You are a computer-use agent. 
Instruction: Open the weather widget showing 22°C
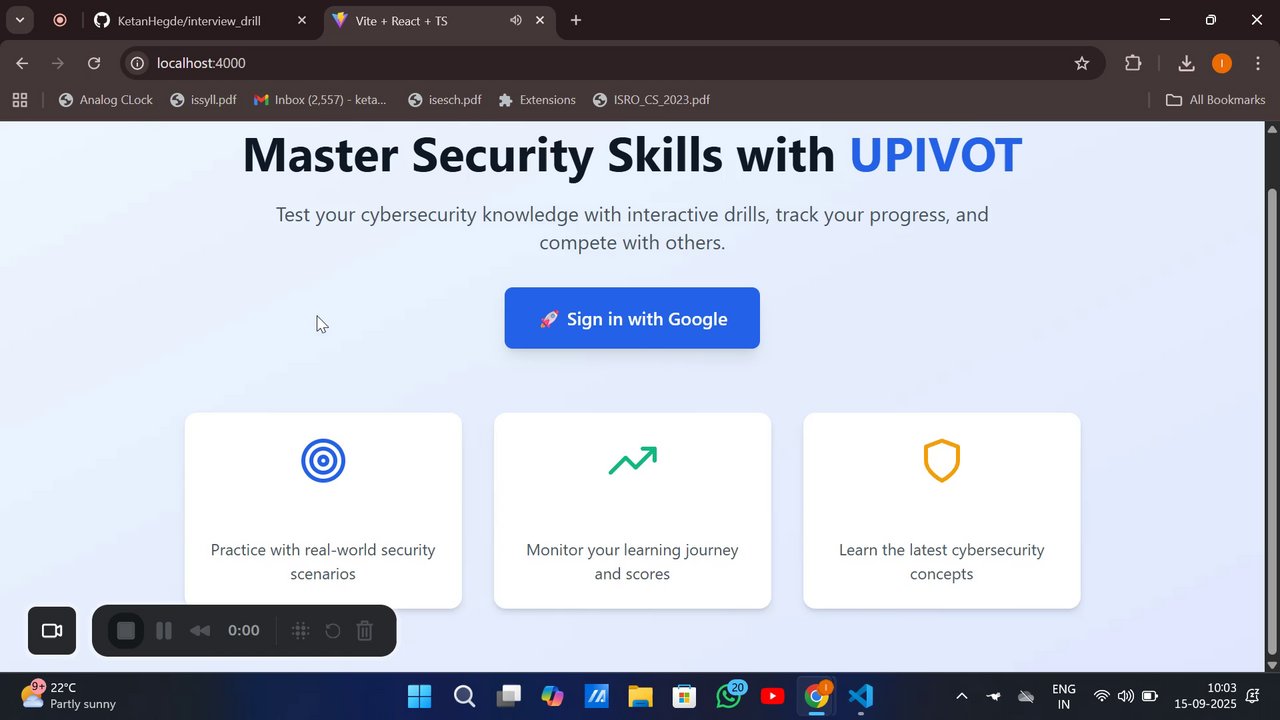(x=68, y=696)
